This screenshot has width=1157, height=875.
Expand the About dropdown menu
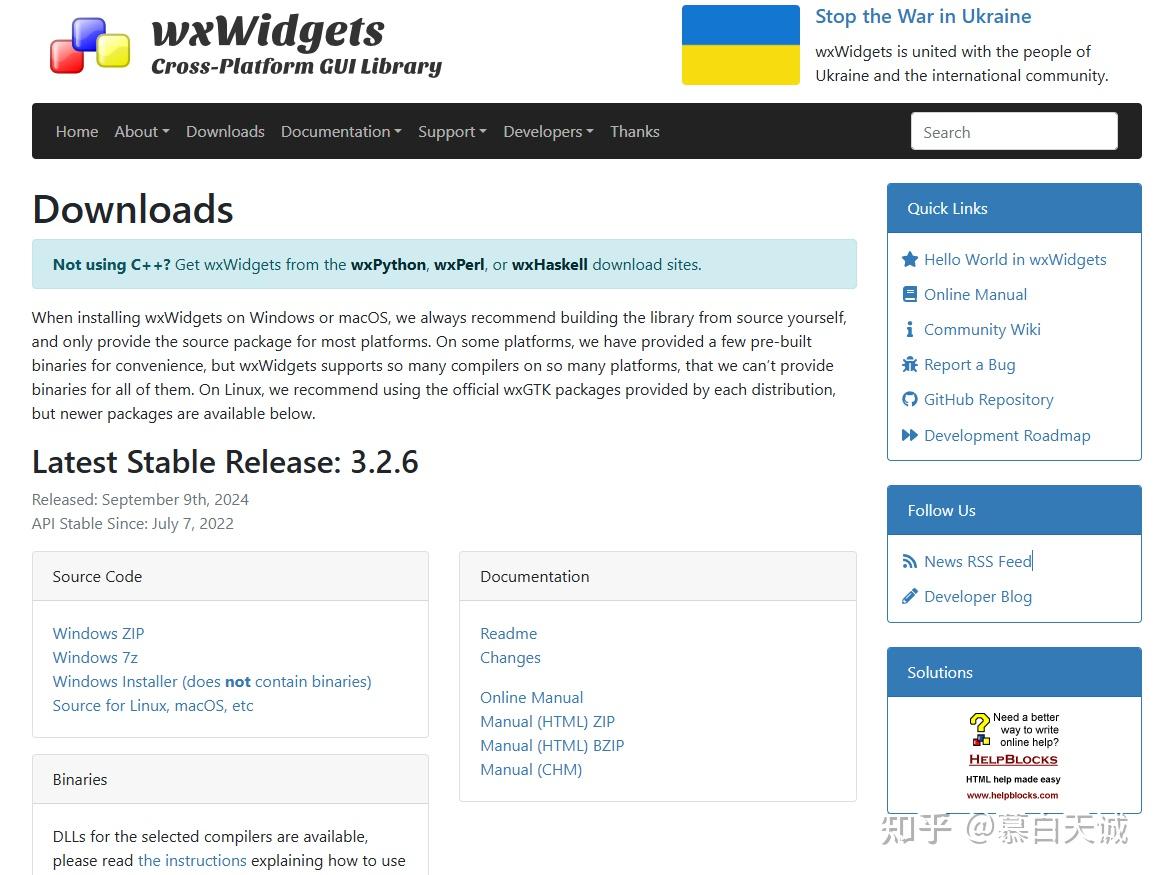tap(141, 131)
